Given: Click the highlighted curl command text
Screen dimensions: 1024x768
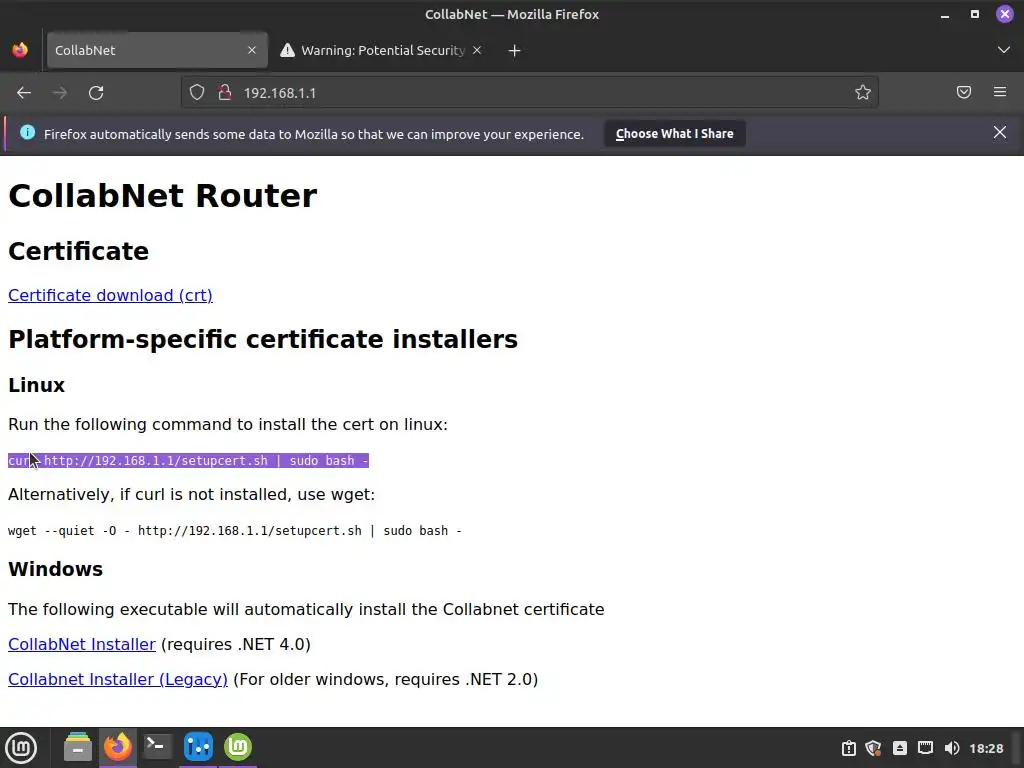Looking at the screenshot, I should click(189, 461).
